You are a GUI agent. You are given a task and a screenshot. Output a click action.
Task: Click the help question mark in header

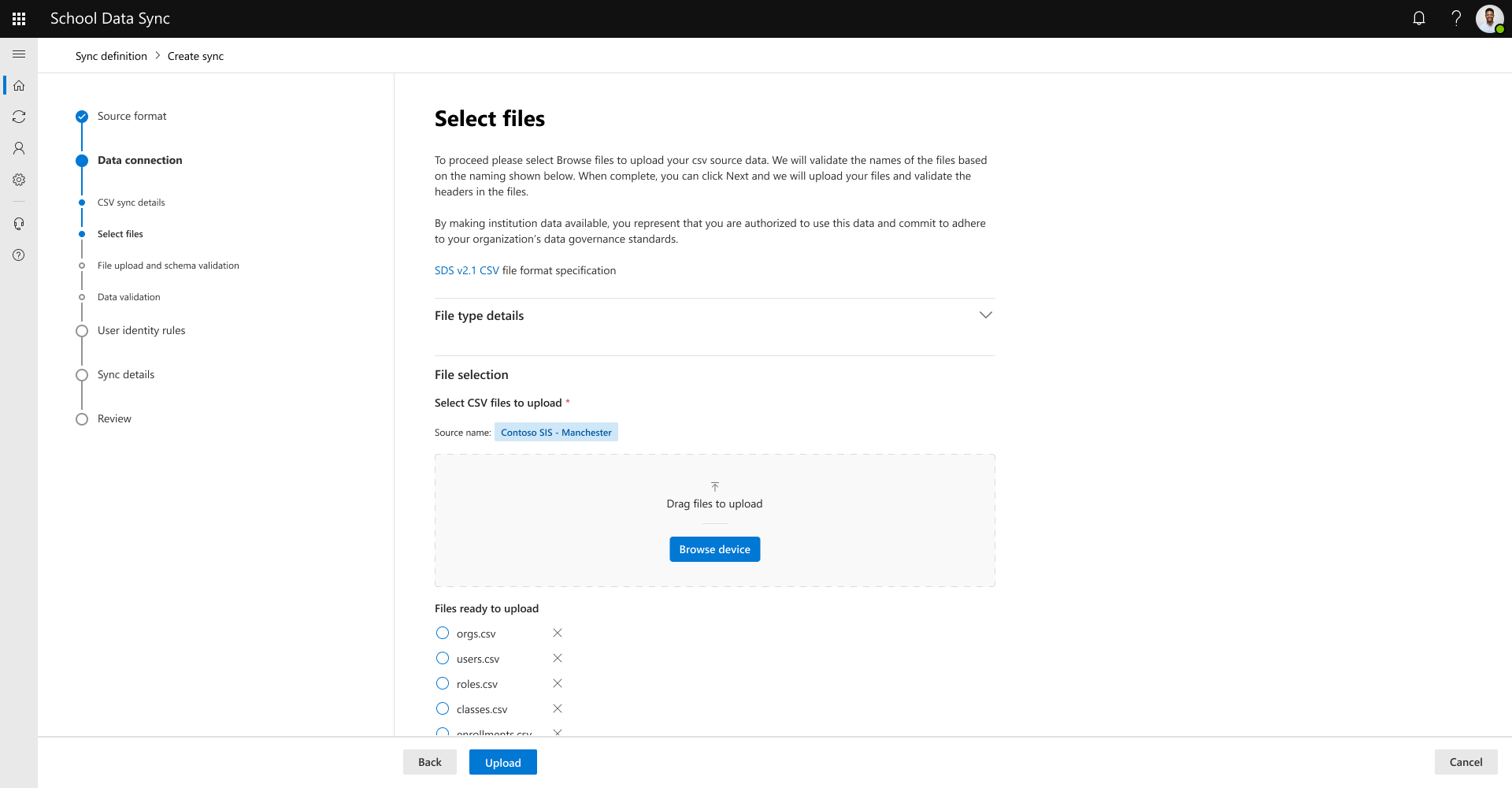(1456, 18)
